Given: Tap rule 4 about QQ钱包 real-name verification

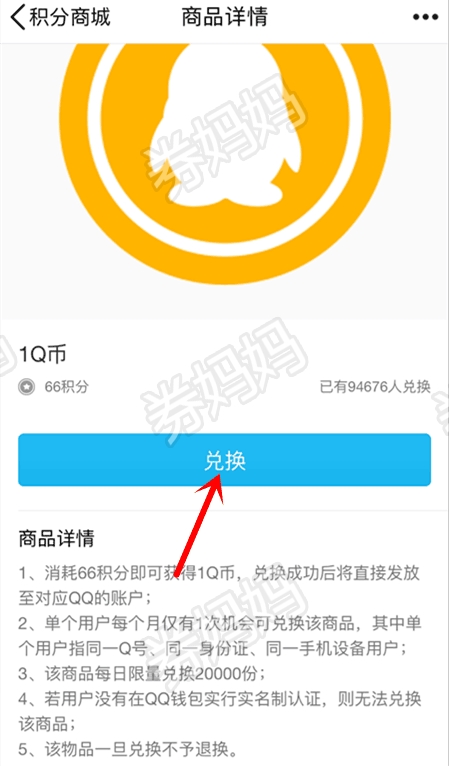Looking at the screenshot, I should (x=220, y=712).
